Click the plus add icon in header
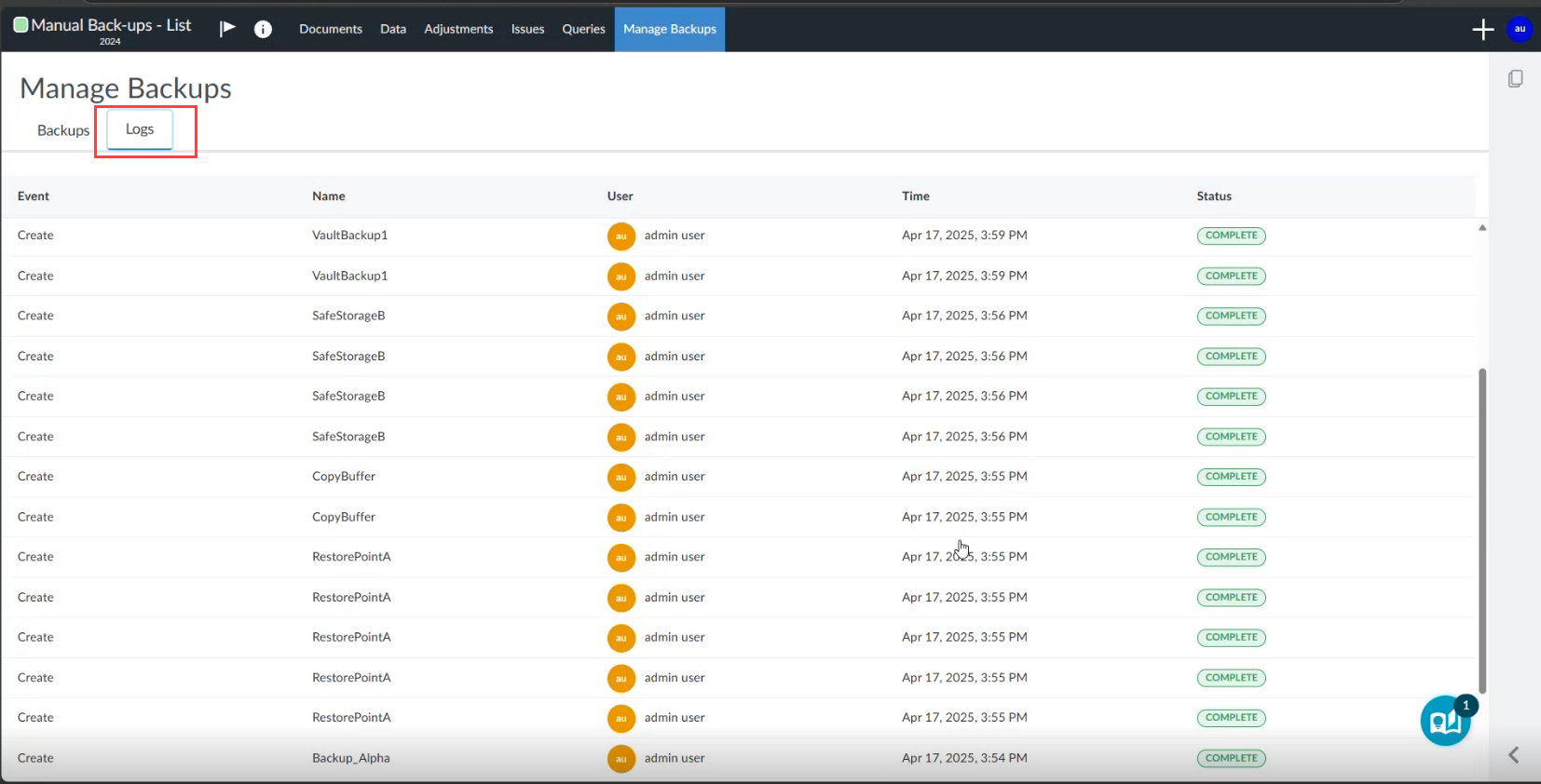Viewport: 1541px width, 784px height. click(x=1482, y=30)
